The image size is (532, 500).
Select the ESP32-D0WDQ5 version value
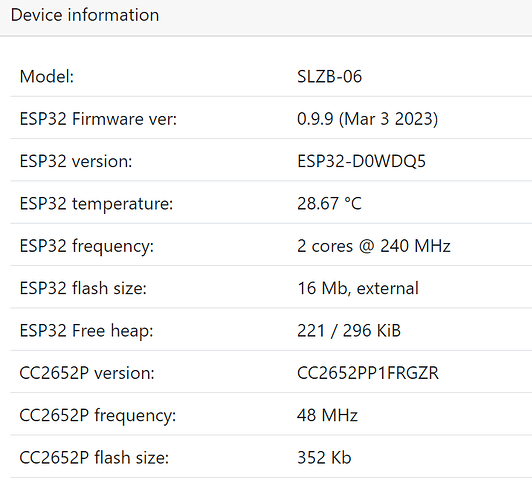coord(361,161)
